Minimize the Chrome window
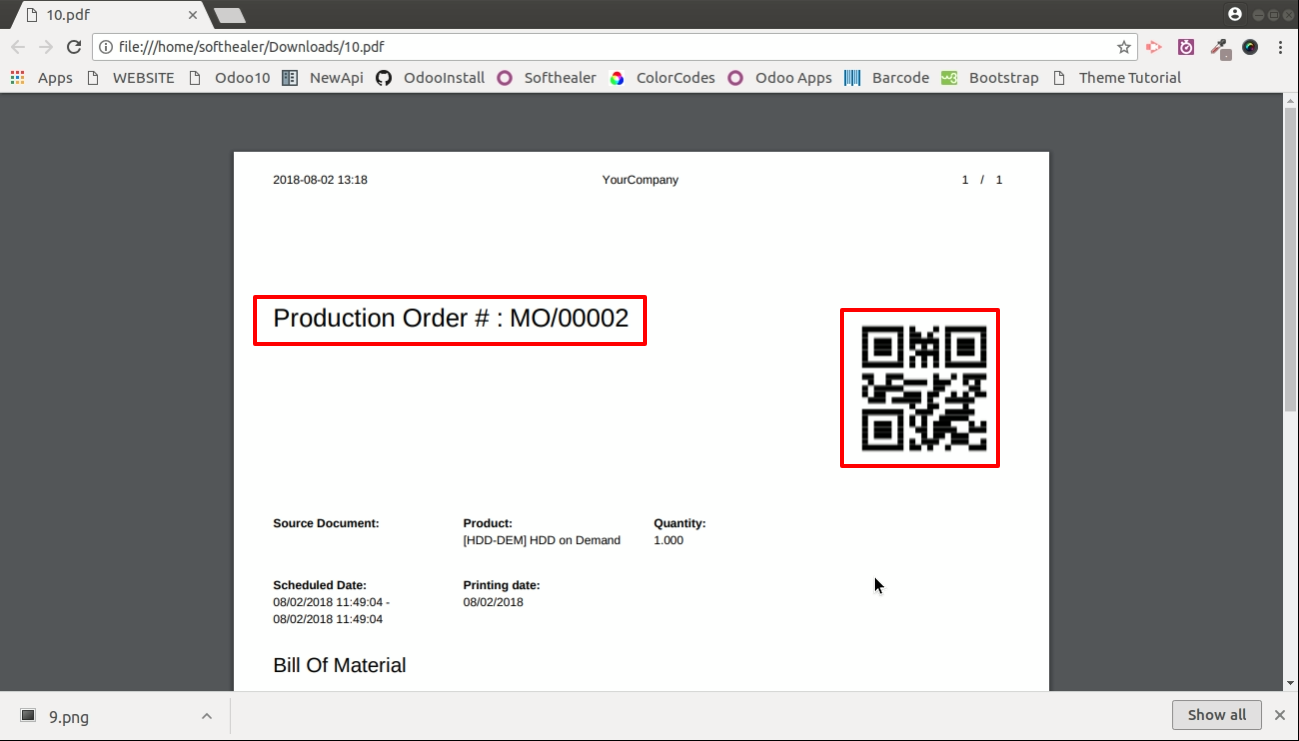 pyautogui.click(x=1259, y=15)
